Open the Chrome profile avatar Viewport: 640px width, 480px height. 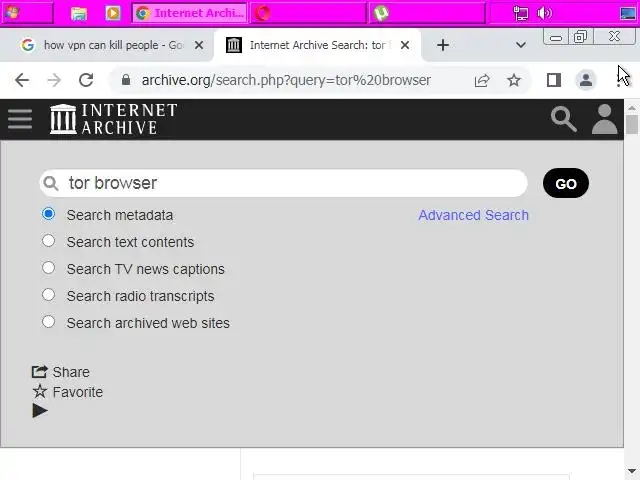coord(586,80)
